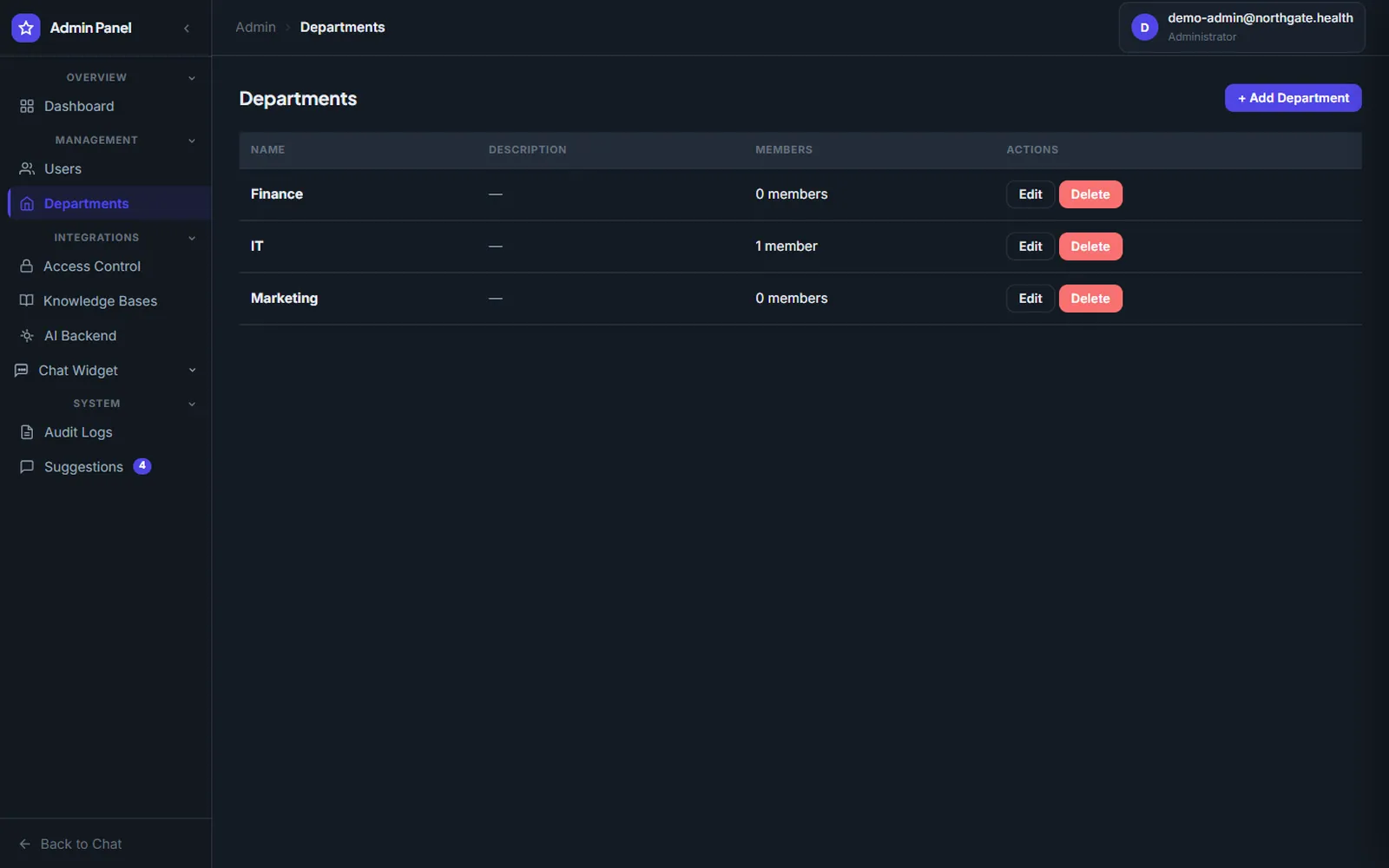
Task: Delete the Marketing department
Action: (x=1090, y=299)
